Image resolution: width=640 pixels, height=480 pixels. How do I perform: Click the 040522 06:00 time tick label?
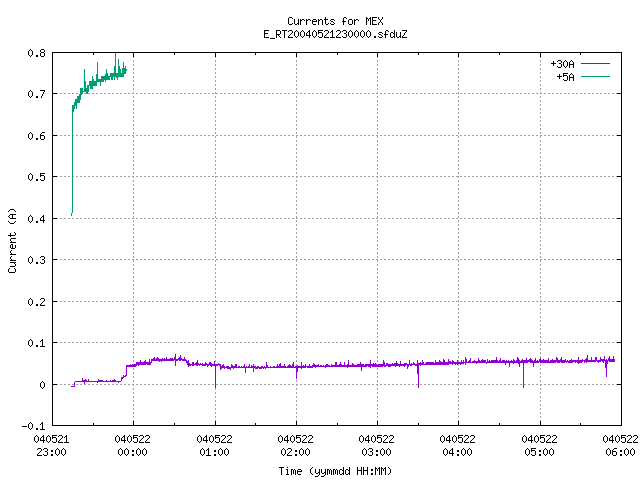[620, 446]
